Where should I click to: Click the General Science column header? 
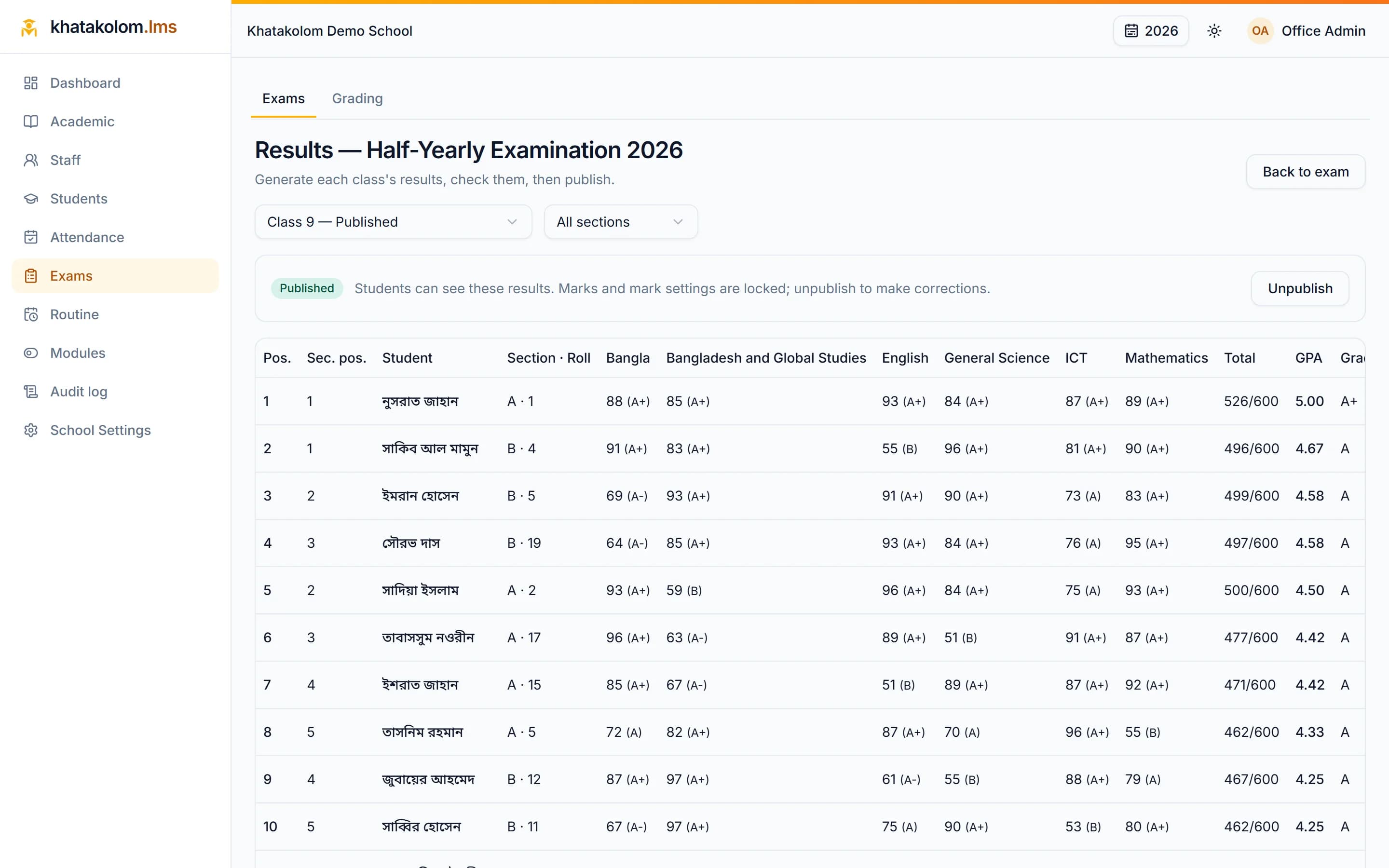(996, 358)
